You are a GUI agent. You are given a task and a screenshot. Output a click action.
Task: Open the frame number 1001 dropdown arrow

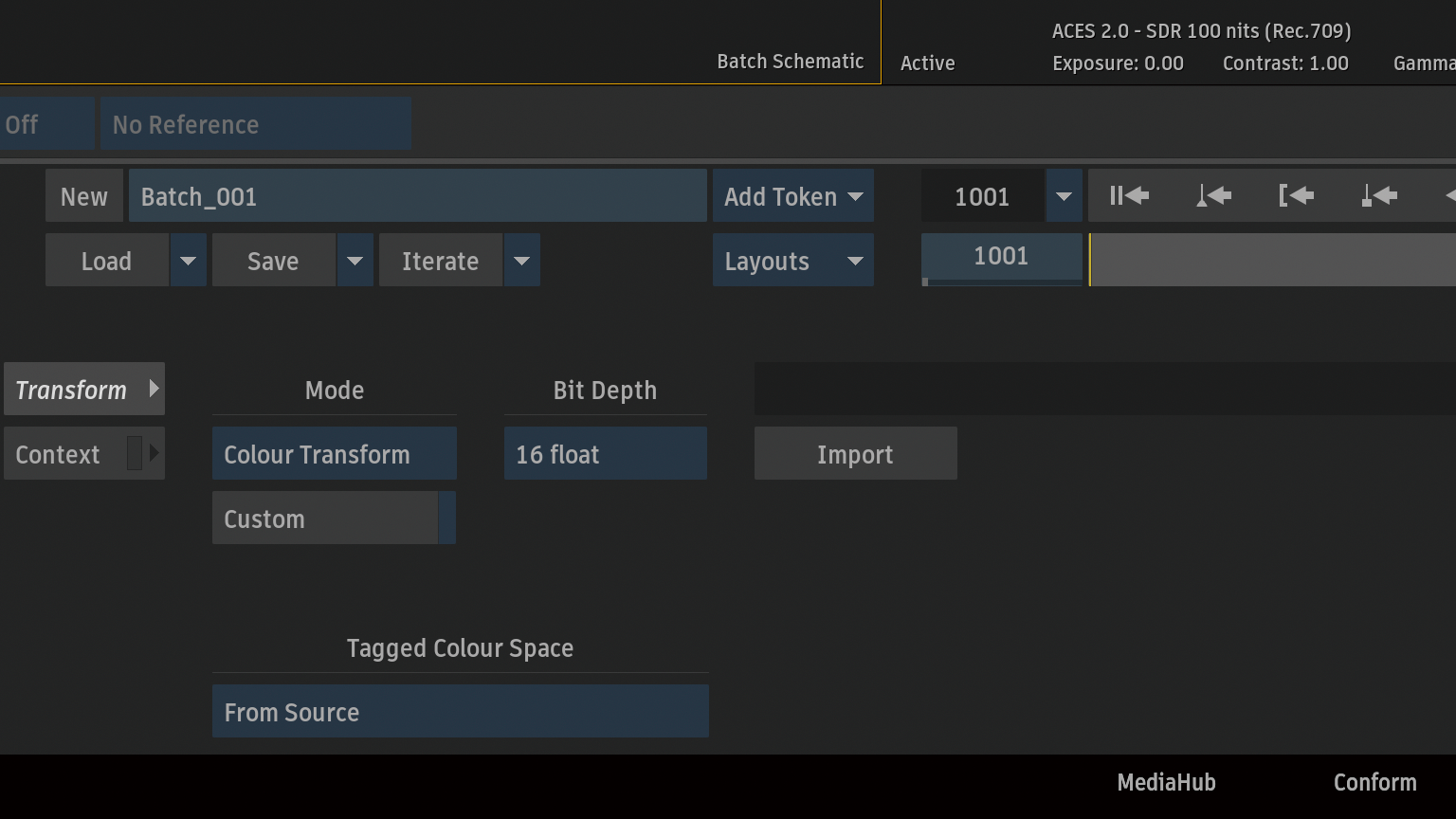click(1064, 196)
